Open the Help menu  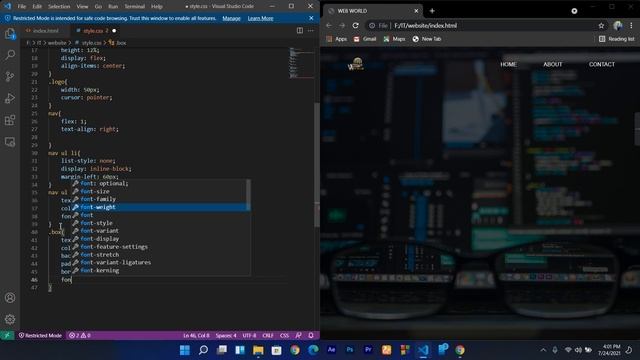click(x=157, y=6)
